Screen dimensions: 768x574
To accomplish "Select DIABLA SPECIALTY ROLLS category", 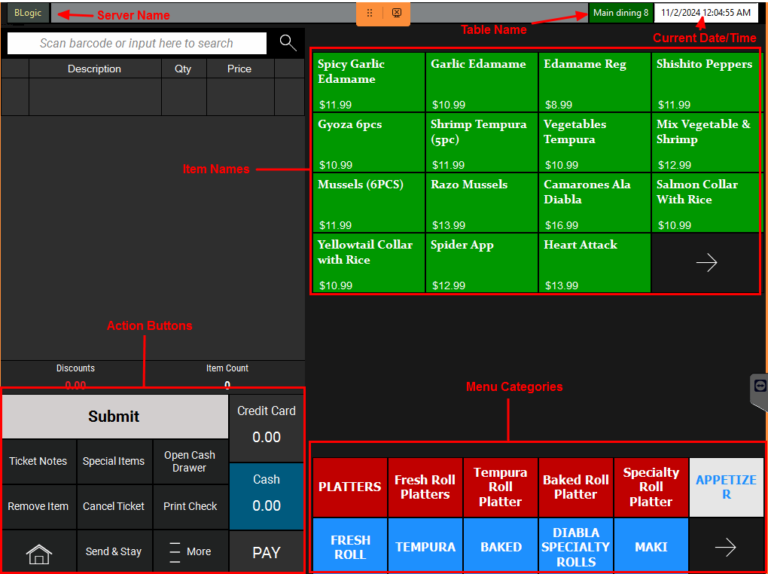I will 576,547.
